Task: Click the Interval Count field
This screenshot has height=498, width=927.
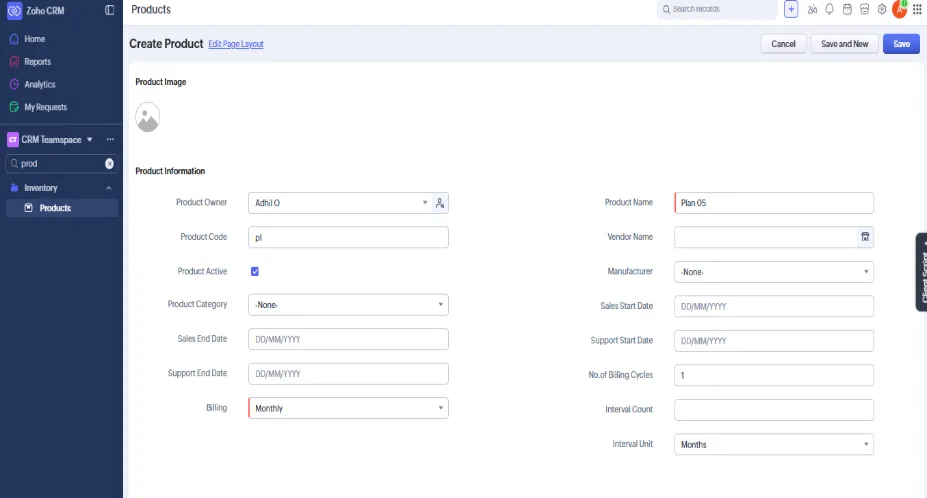Action: tap(774, 410)
